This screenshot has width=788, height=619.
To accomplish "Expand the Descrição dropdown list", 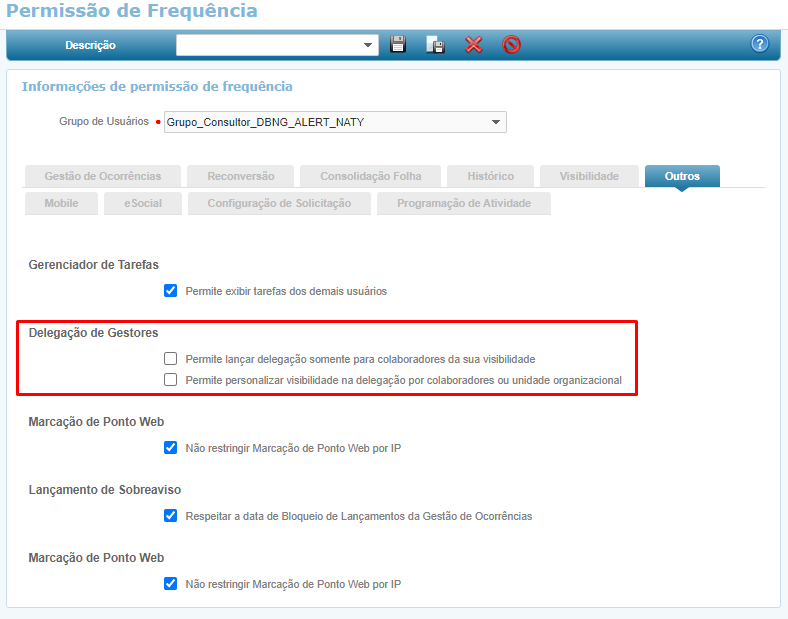I will [368, 45].
